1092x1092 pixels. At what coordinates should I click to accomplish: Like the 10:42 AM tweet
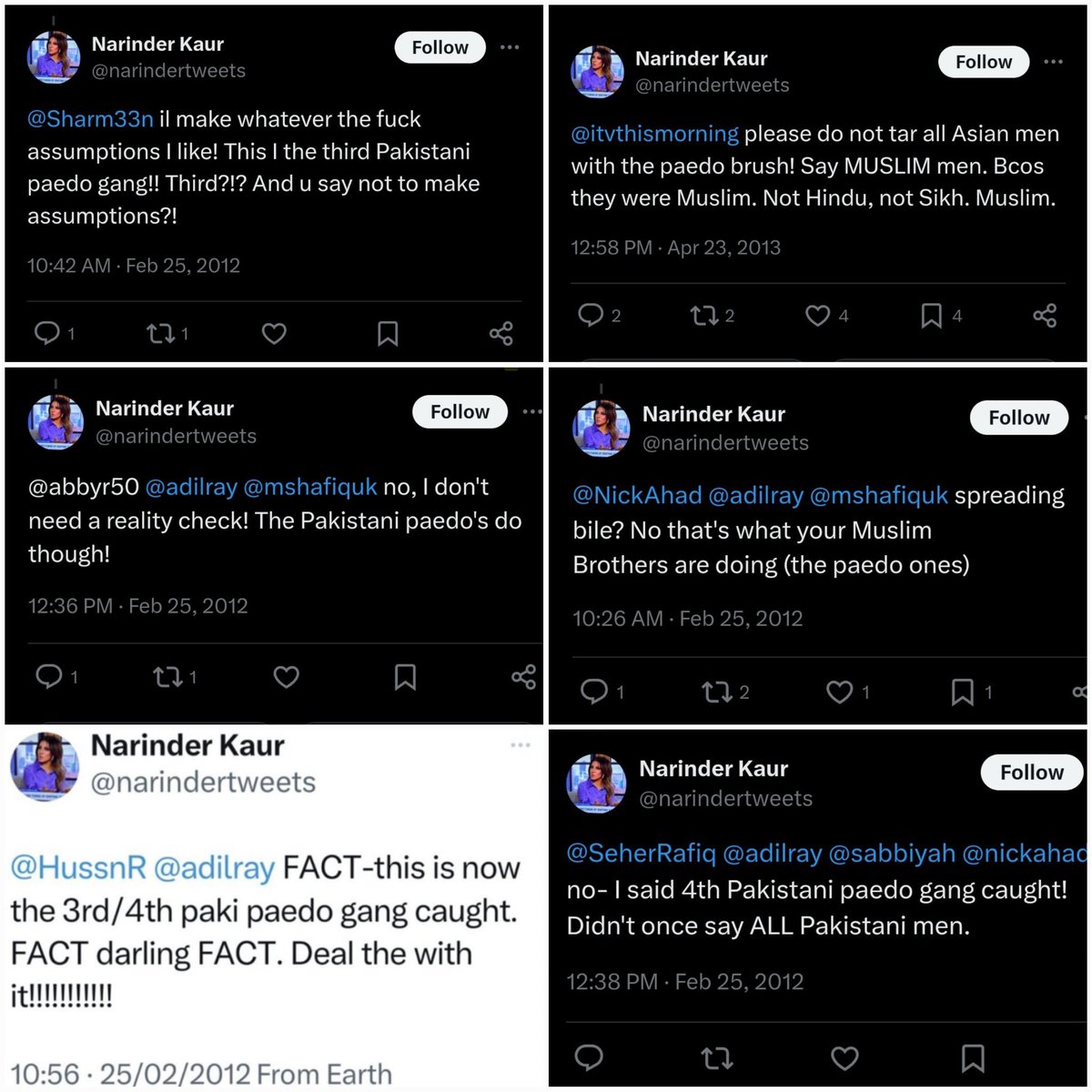(x=274, y=333)
